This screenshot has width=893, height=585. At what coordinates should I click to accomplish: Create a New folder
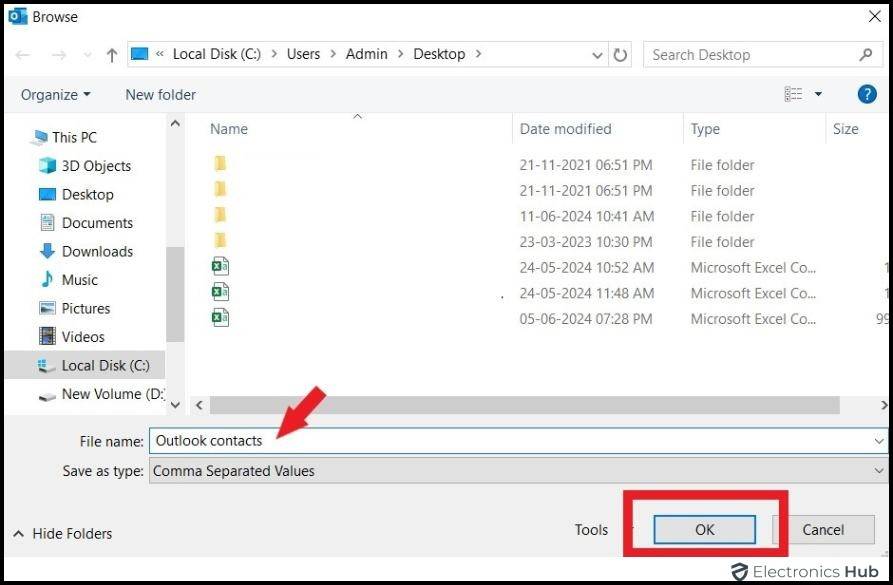click(161, 95)
